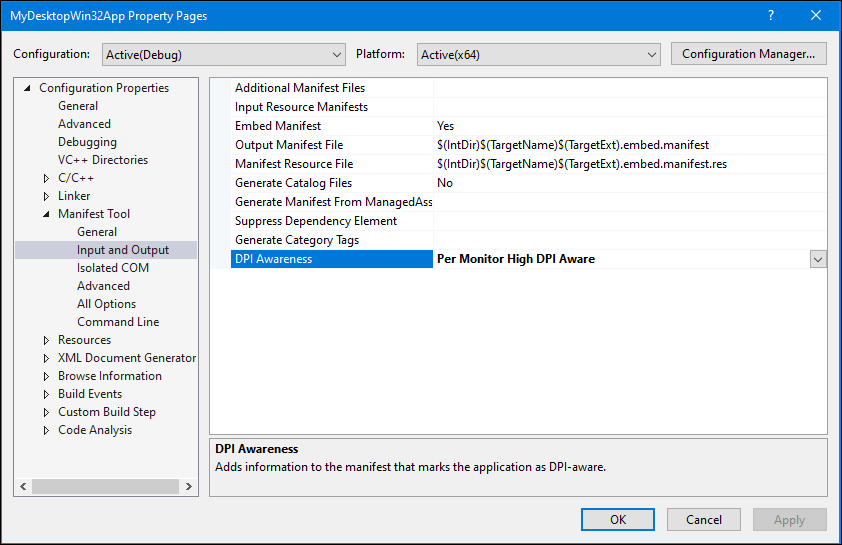Select Advanced under Manifest Tool
This screenshot has width=842, height=545.
coord(103,286)
